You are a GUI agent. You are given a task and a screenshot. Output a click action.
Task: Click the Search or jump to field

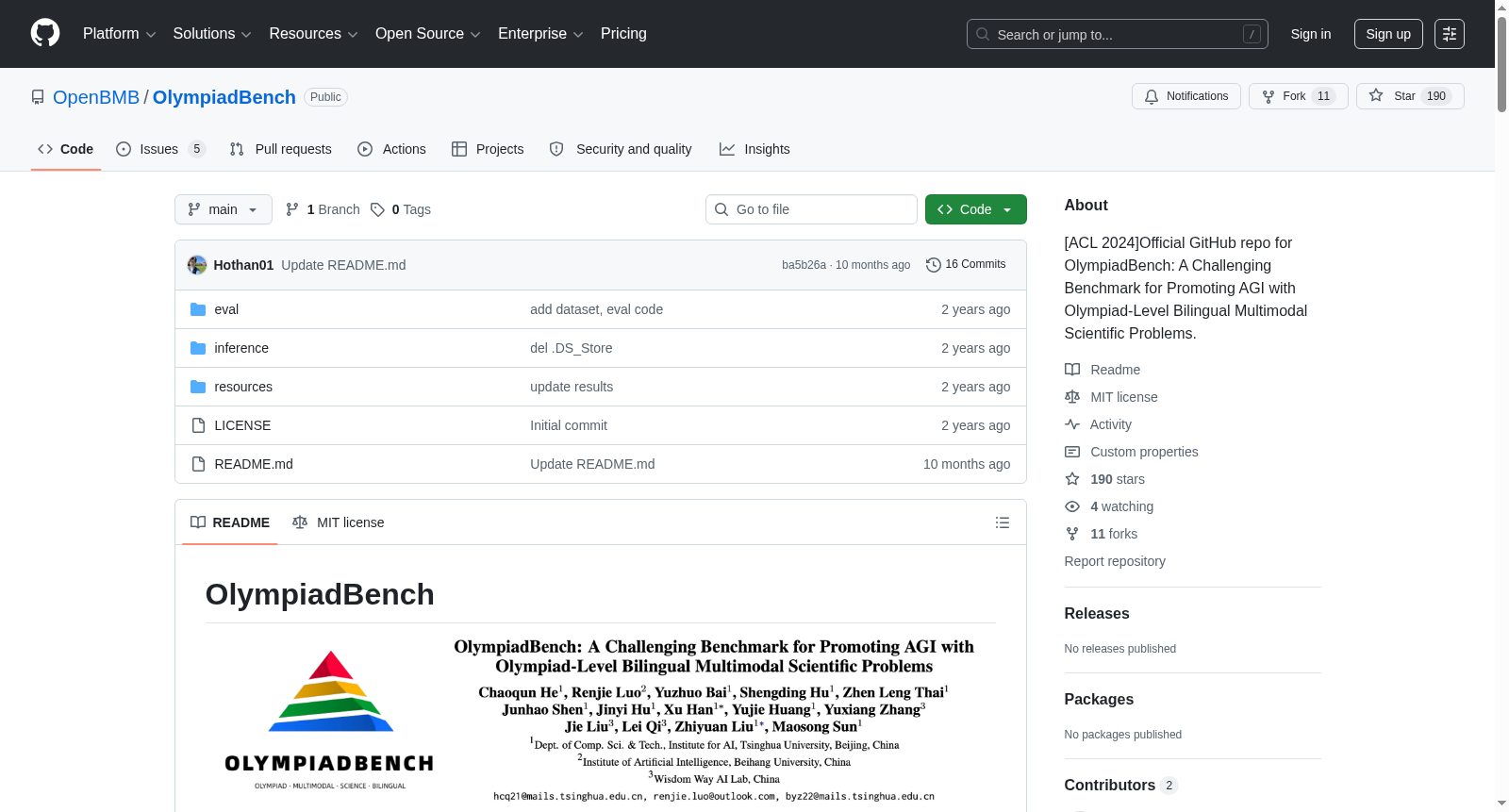tap(1118, 34)
